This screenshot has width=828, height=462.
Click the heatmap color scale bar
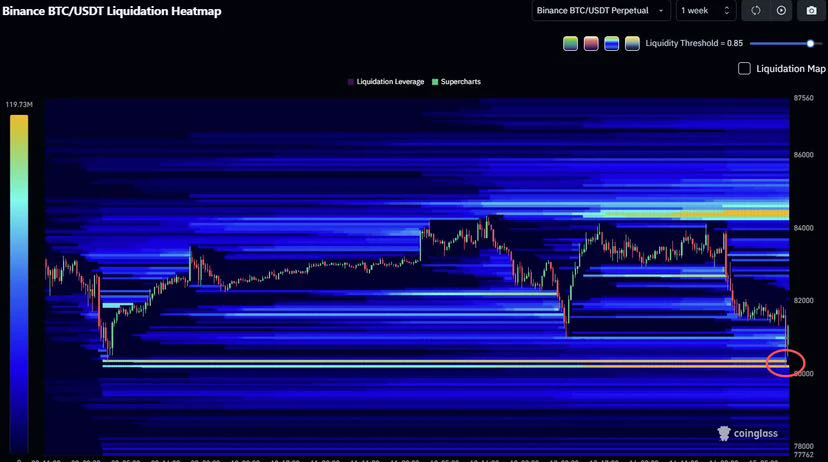pos(19,282)
